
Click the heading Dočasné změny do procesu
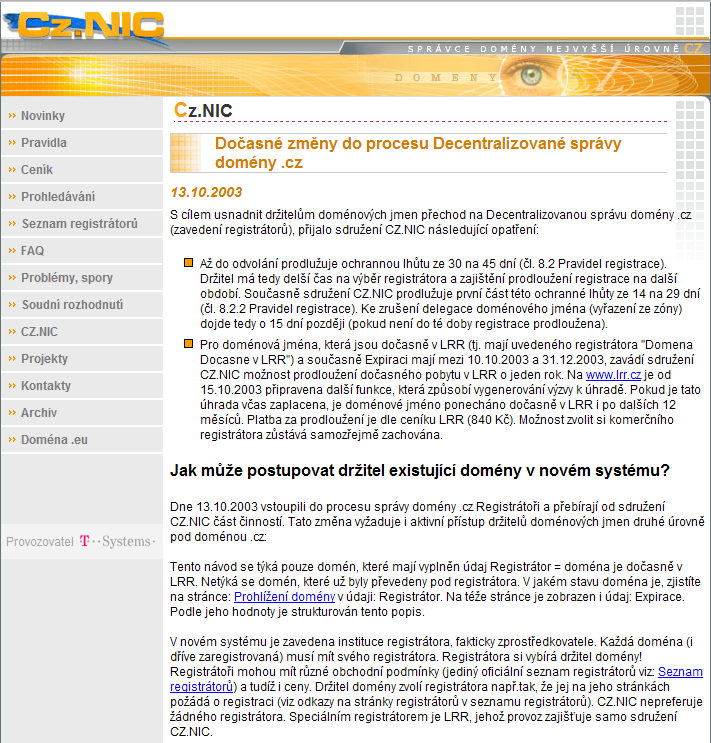[418, 153]
